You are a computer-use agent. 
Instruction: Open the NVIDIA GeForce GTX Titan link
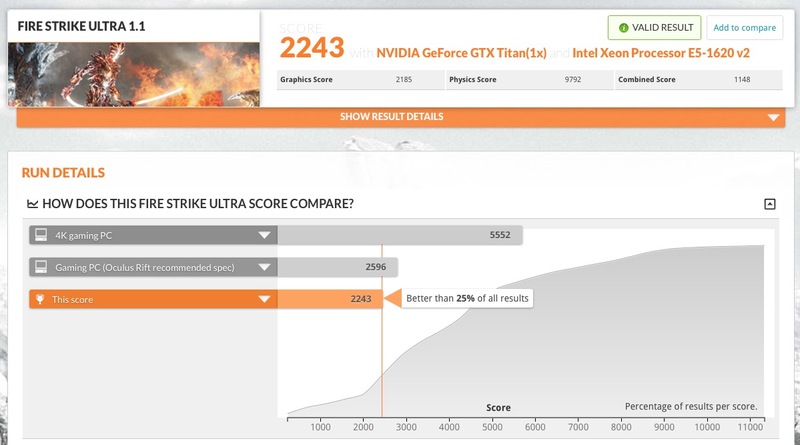tap(461, 53)
